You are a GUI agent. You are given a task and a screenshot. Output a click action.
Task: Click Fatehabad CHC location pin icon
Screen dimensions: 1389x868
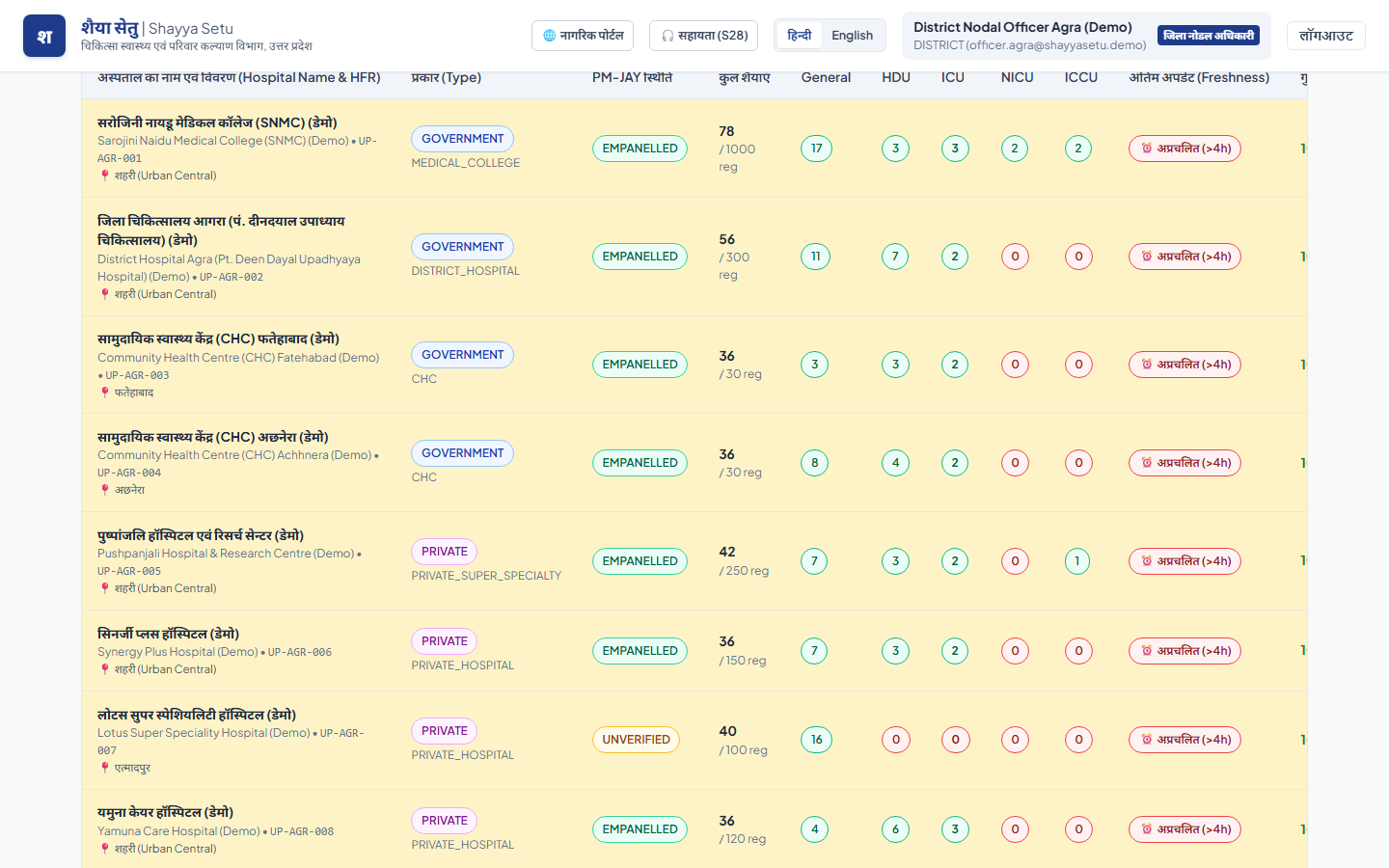105,393
